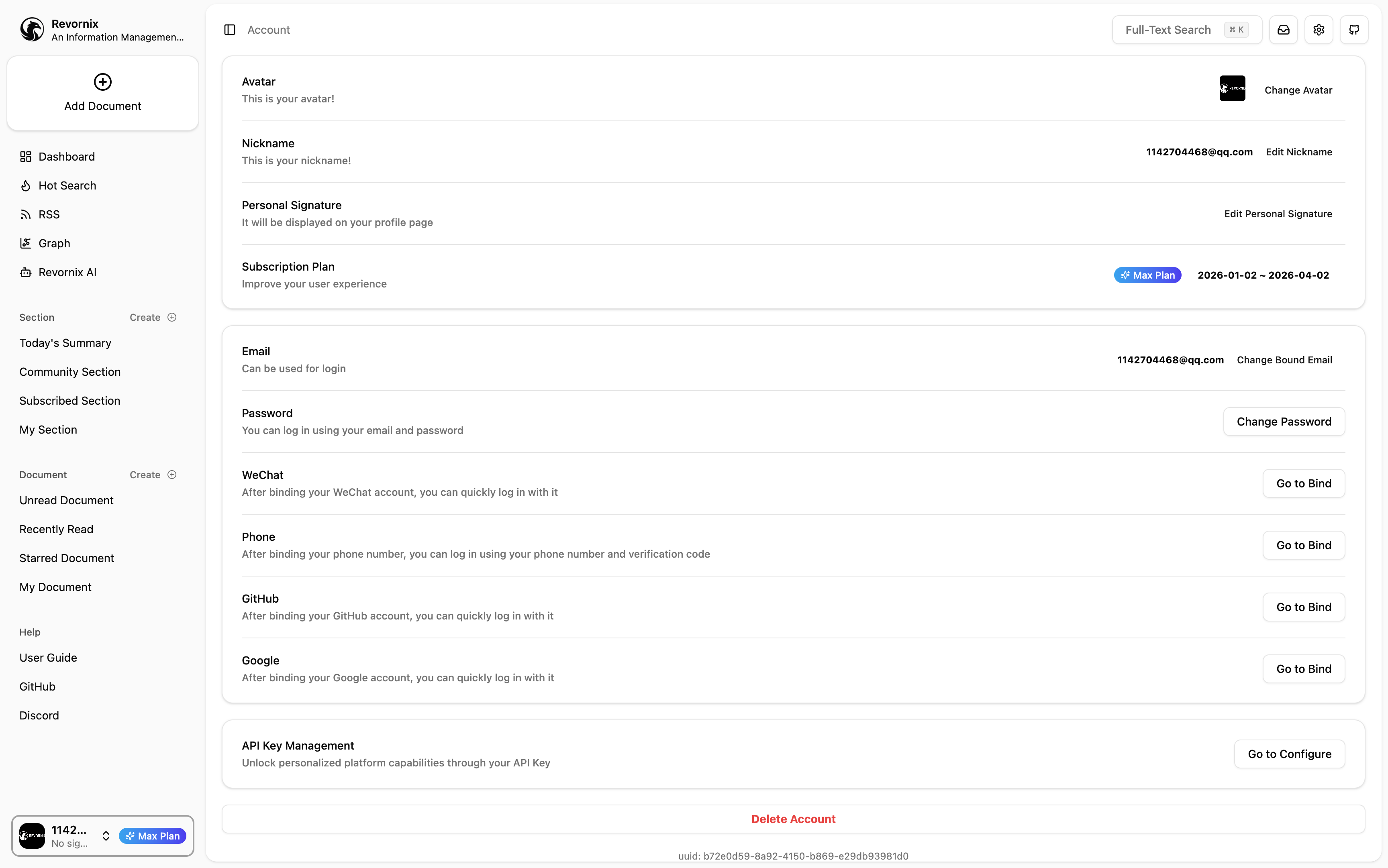Click the Full-Text Search field
This screenshot has width=1388, height=868.
click(1186, 30)
